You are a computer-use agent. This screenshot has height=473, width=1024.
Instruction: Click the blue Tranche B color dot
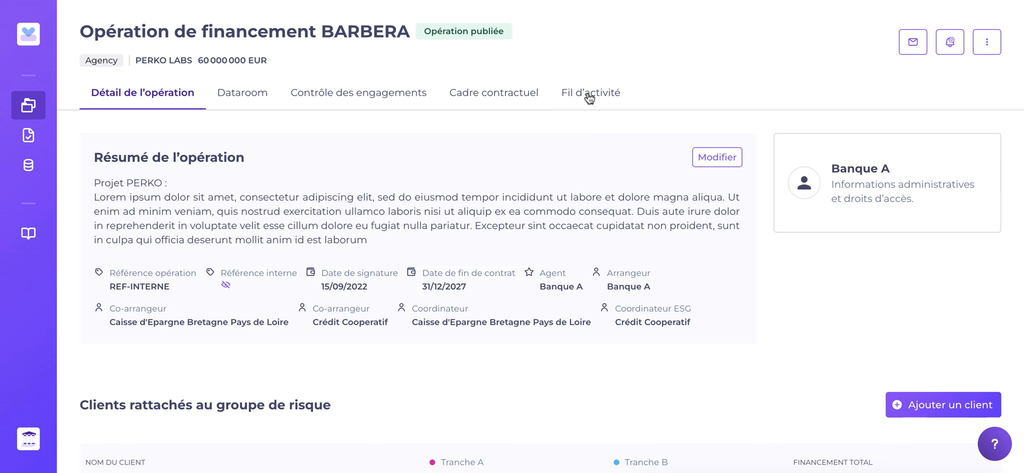tap(617, 462)
